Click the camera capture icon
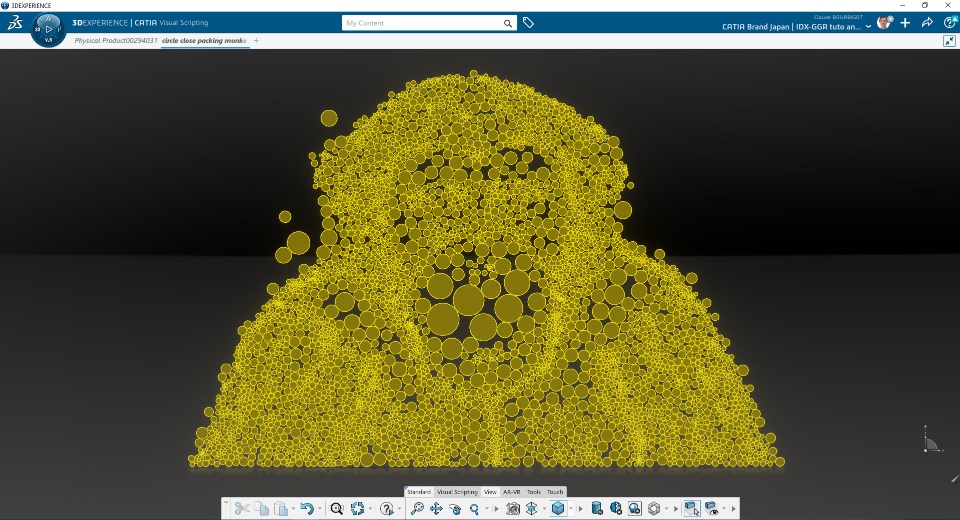 pyautogui.click(x=512, y=508)
